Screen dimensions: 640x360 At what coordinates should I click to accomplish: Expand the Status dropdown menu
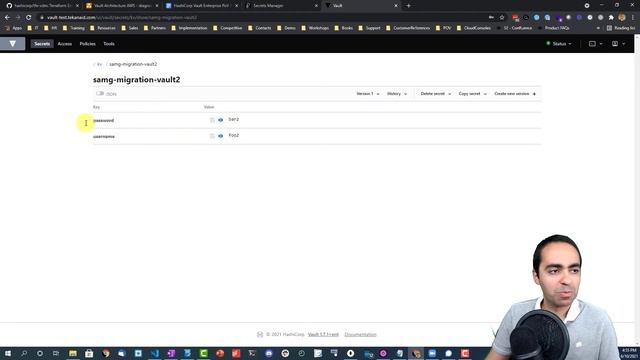coord(559,44)
